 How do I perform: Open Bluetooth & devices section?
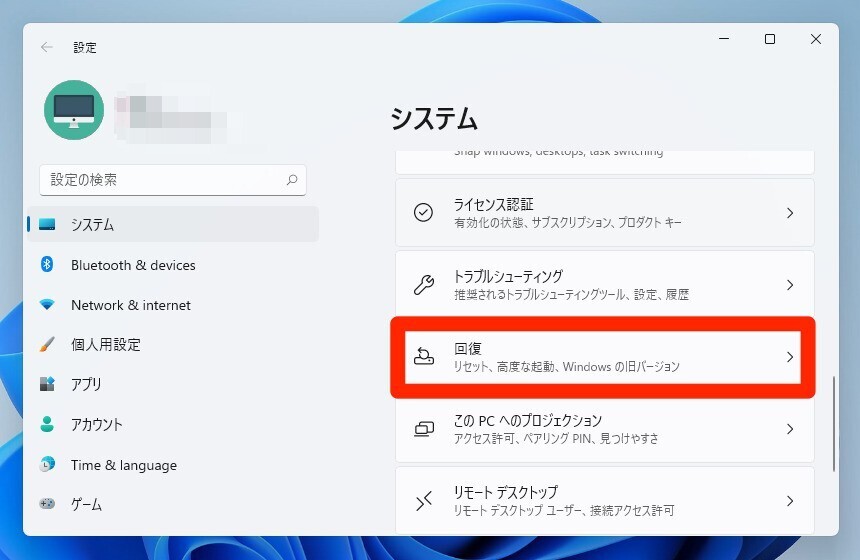(173, 265)
